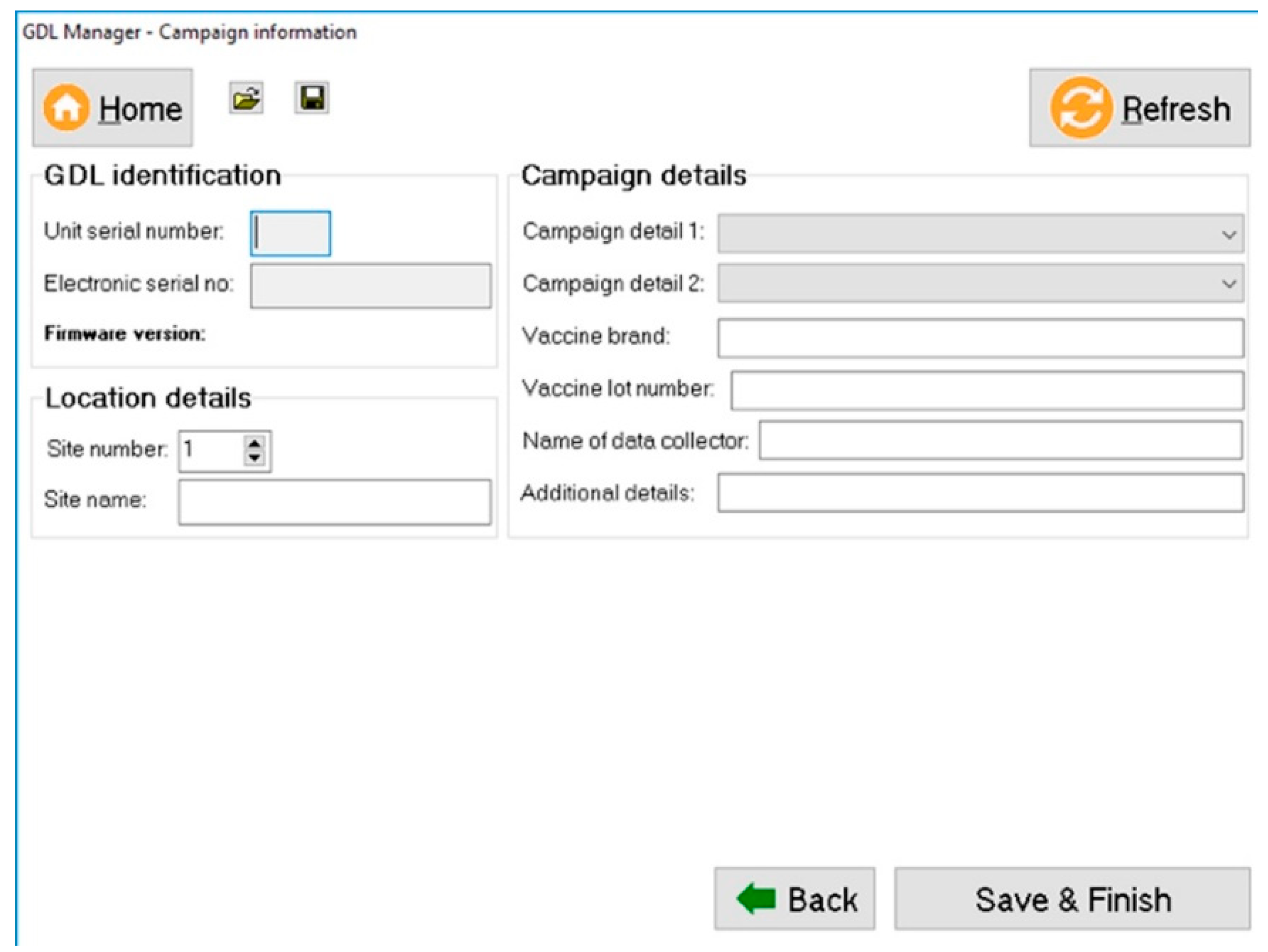This screenshot has width=1268, height=952.
Task: Click the open folder icon
Action: click(246, 99)
